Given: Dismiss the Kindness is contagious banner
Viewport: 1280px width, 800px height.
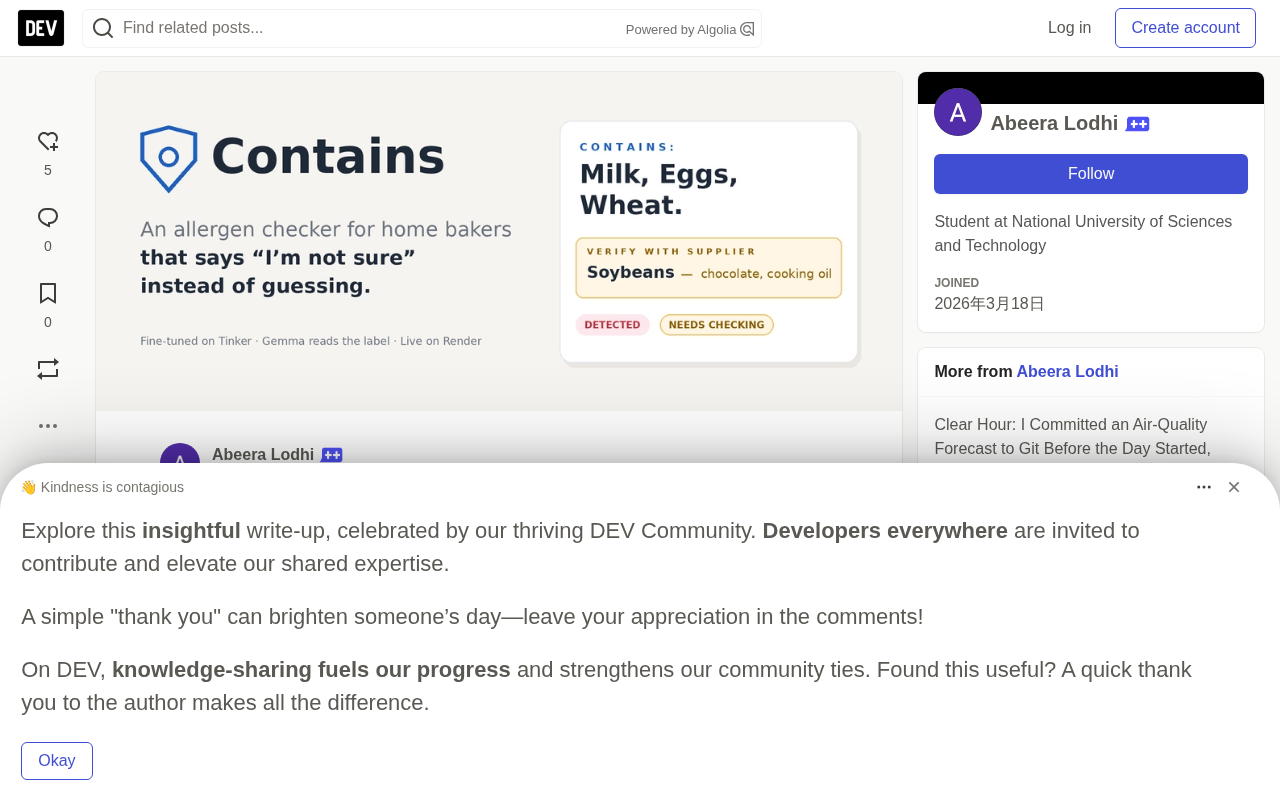Looking at the screenshot, I should 1234,487.
